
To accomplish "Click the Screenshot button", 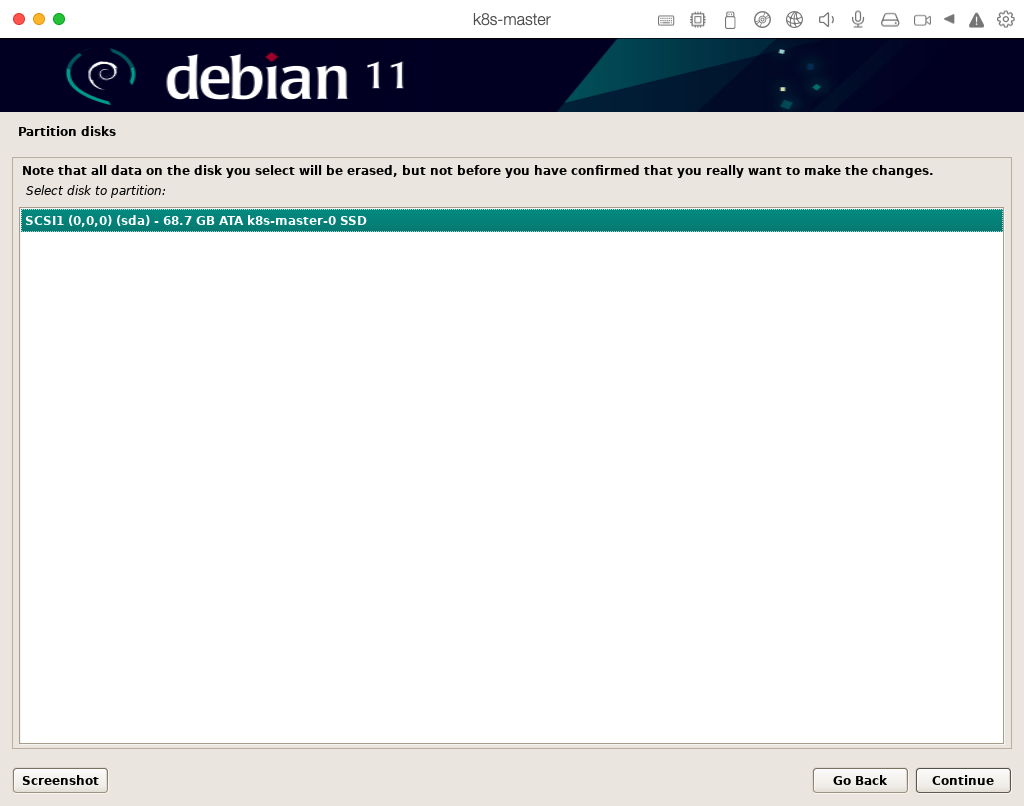I will point(60,780).
